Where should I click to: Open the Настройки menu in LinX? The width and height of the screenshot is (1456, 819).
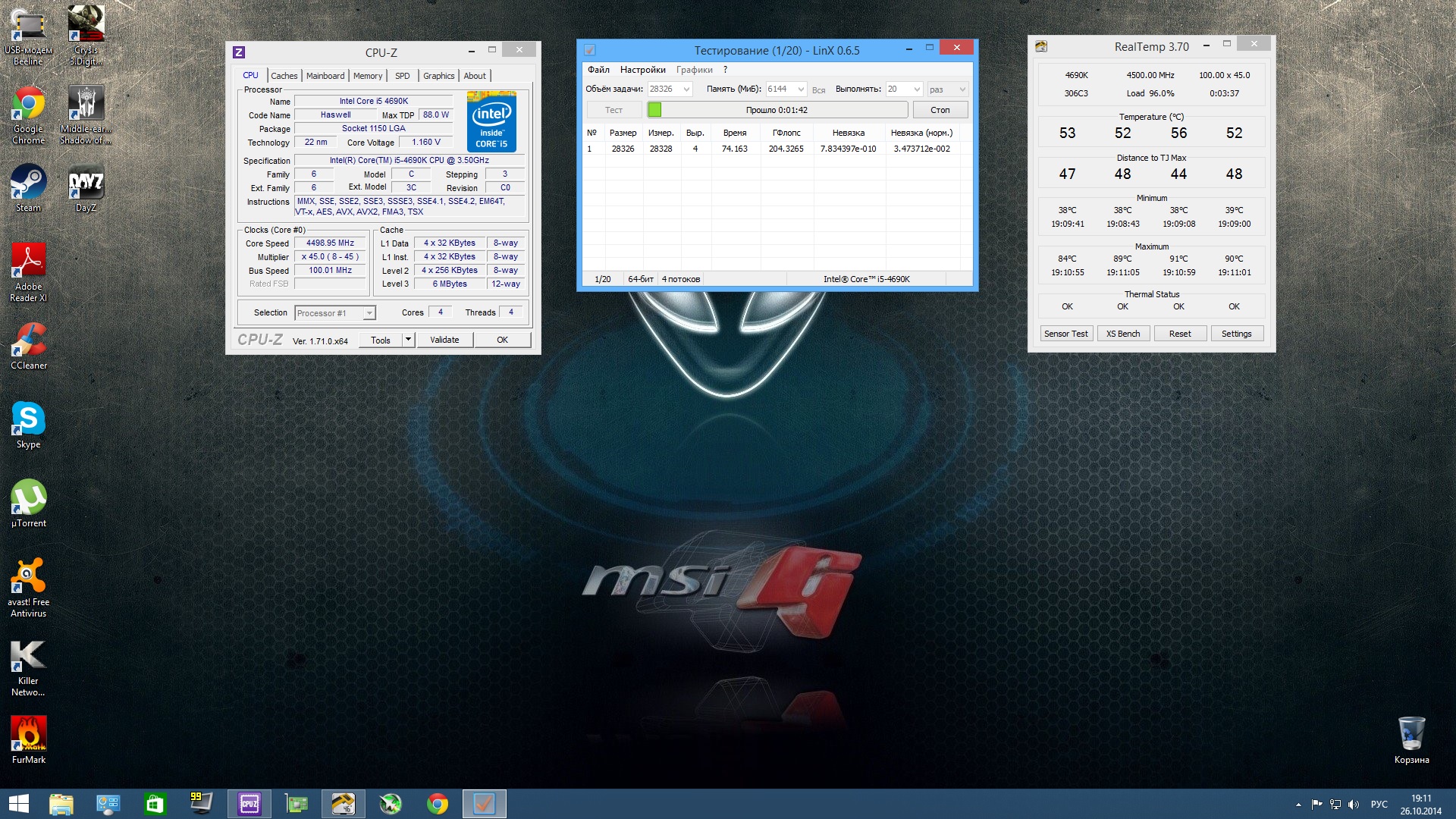pyautogui.click(x=643, y=70)
